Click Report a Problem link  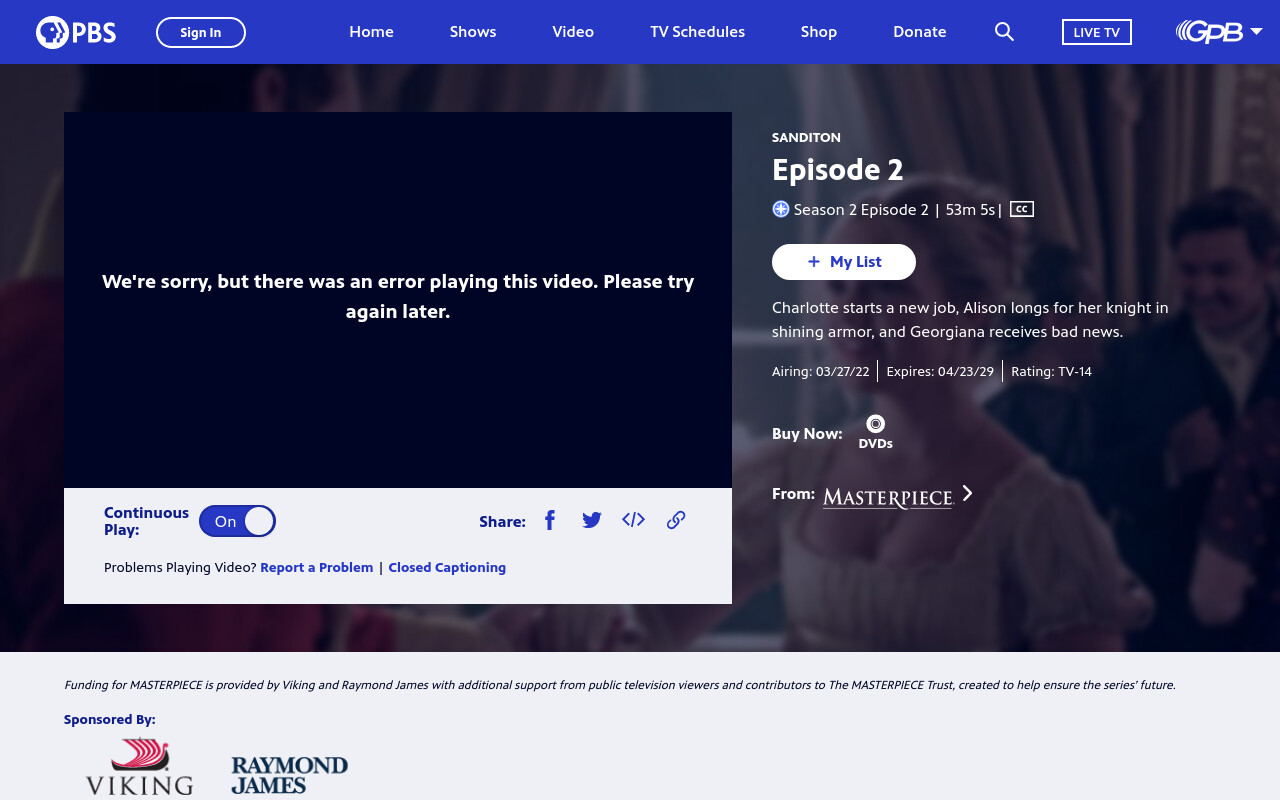pos(316,567)
